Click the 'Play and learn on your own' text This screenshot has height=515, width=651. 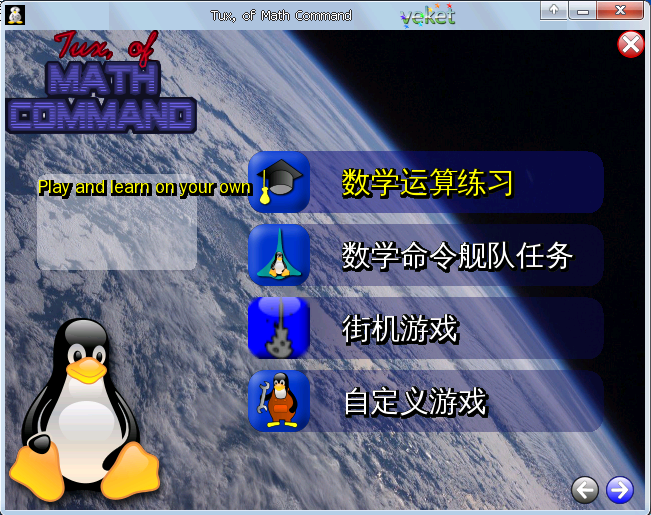[x=145, y=187]
